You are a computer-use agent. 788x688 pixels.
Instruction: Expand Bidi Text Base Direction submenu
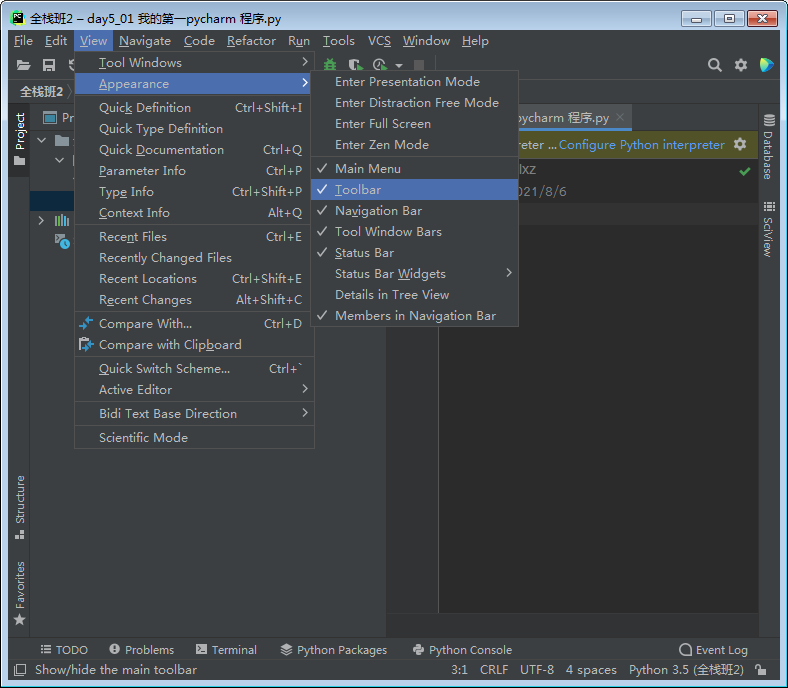194,414
